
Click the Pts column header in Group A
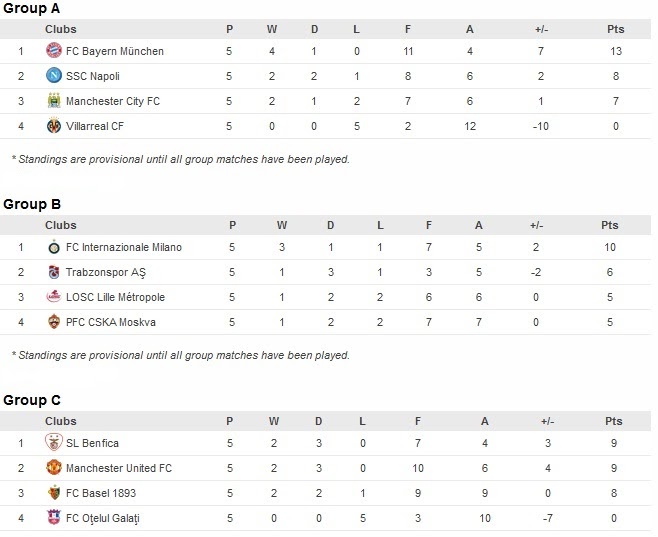pyautogui.click(x=616, y=29)
